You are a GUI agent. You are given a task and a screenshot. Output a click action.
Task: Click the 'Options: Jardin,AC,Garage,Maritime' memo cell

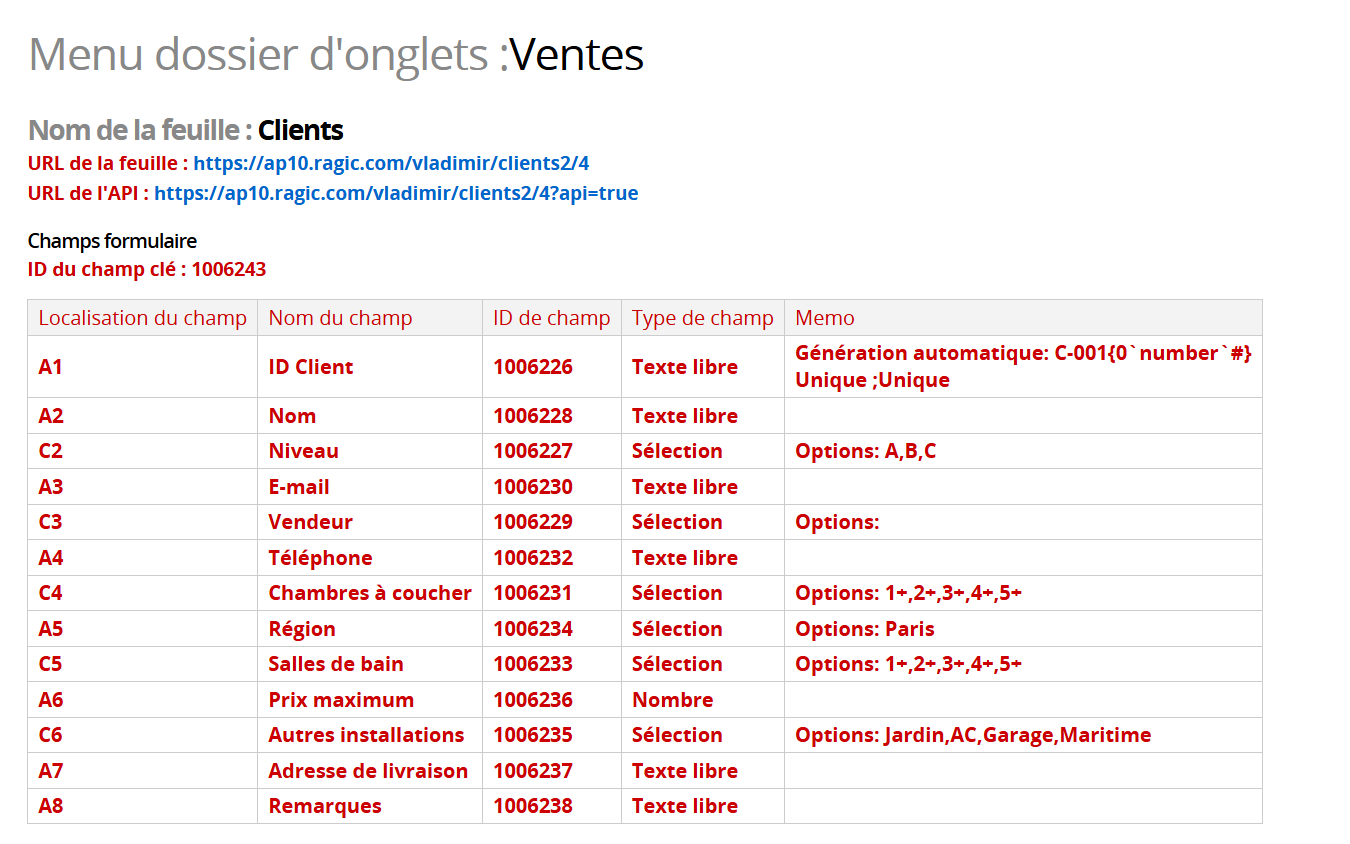tap(1023, 735)
